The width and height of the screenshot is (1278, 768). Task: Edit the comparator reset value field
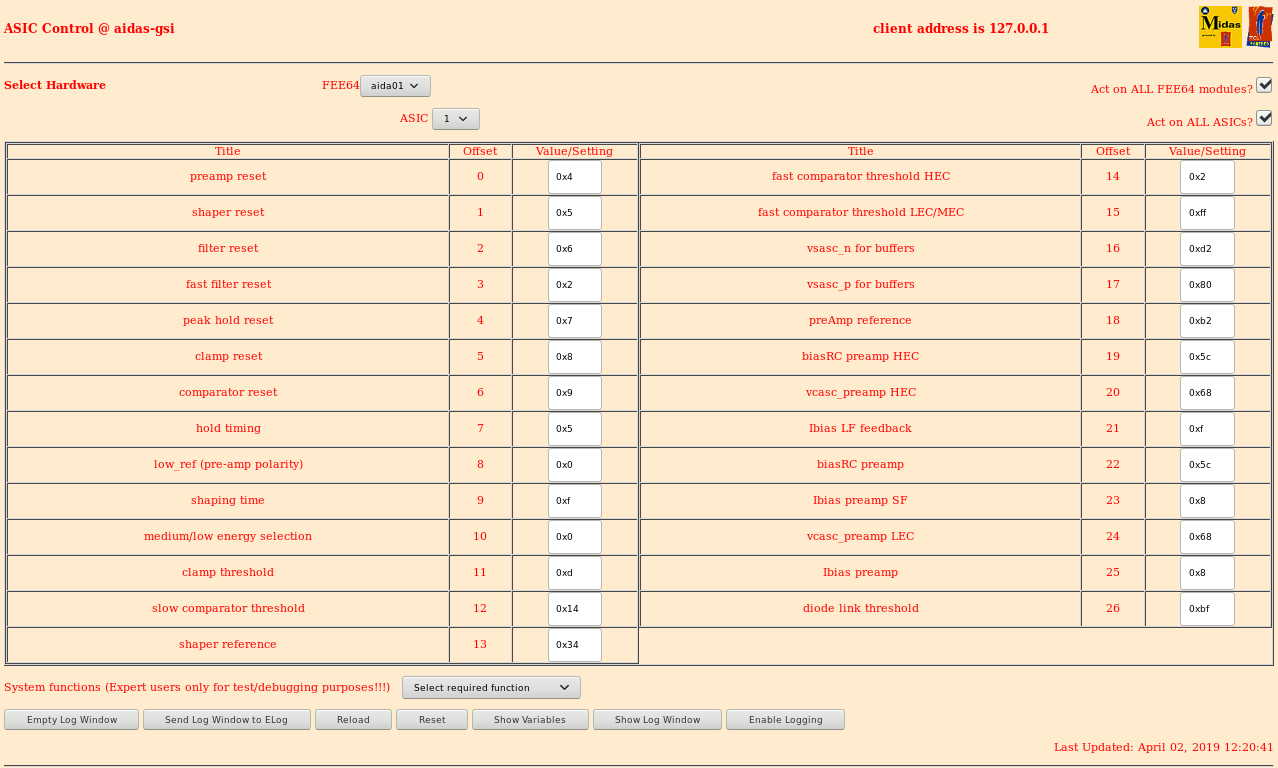pos(575,393)
